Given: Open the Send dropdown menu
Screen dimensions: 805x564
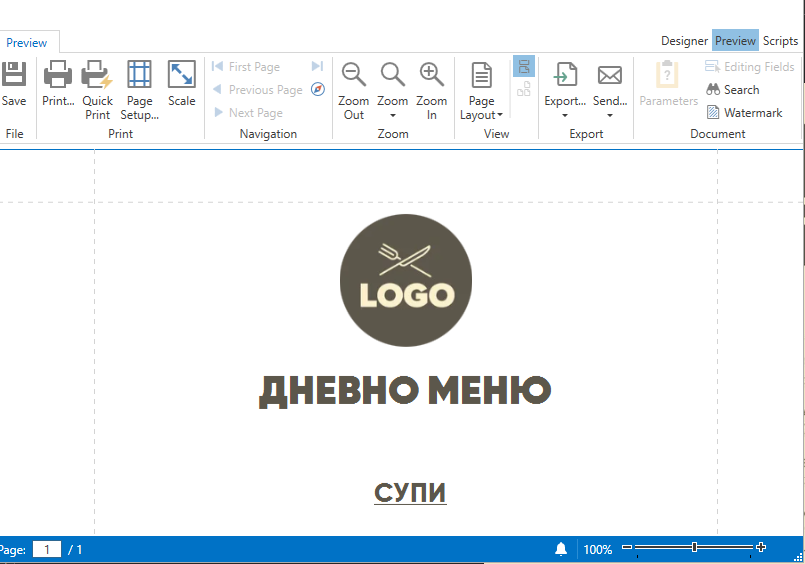Looking at the screenshot, I should point(609,108).
